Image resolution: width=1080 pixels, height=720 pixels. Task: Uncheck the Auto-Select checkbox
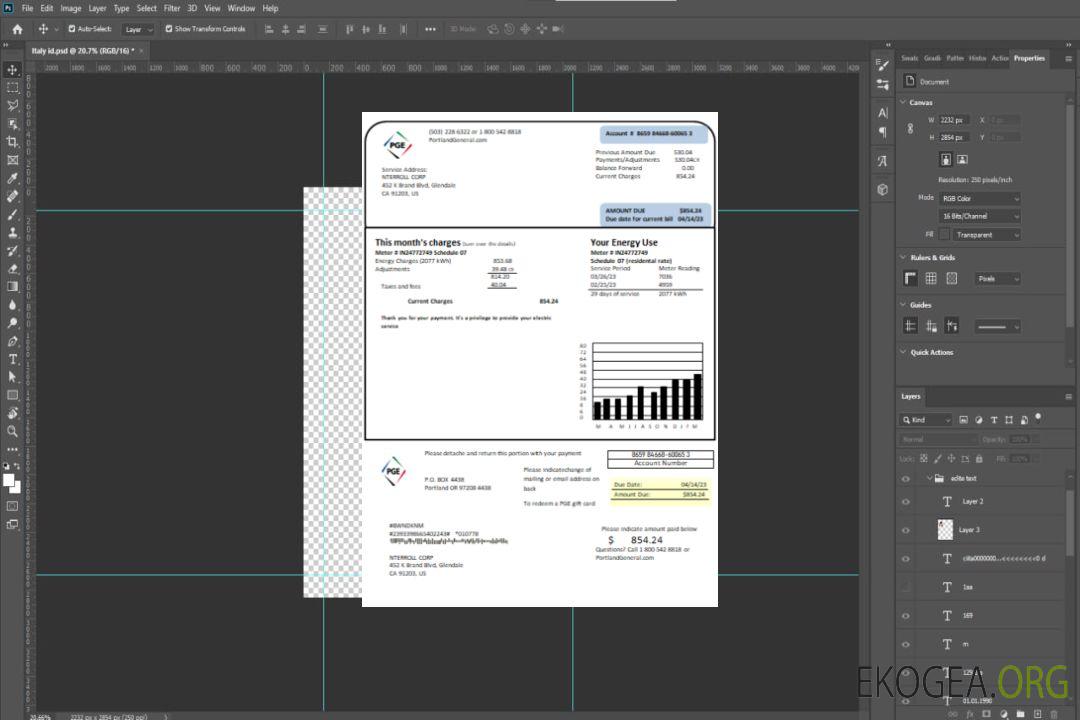(72, 29)
